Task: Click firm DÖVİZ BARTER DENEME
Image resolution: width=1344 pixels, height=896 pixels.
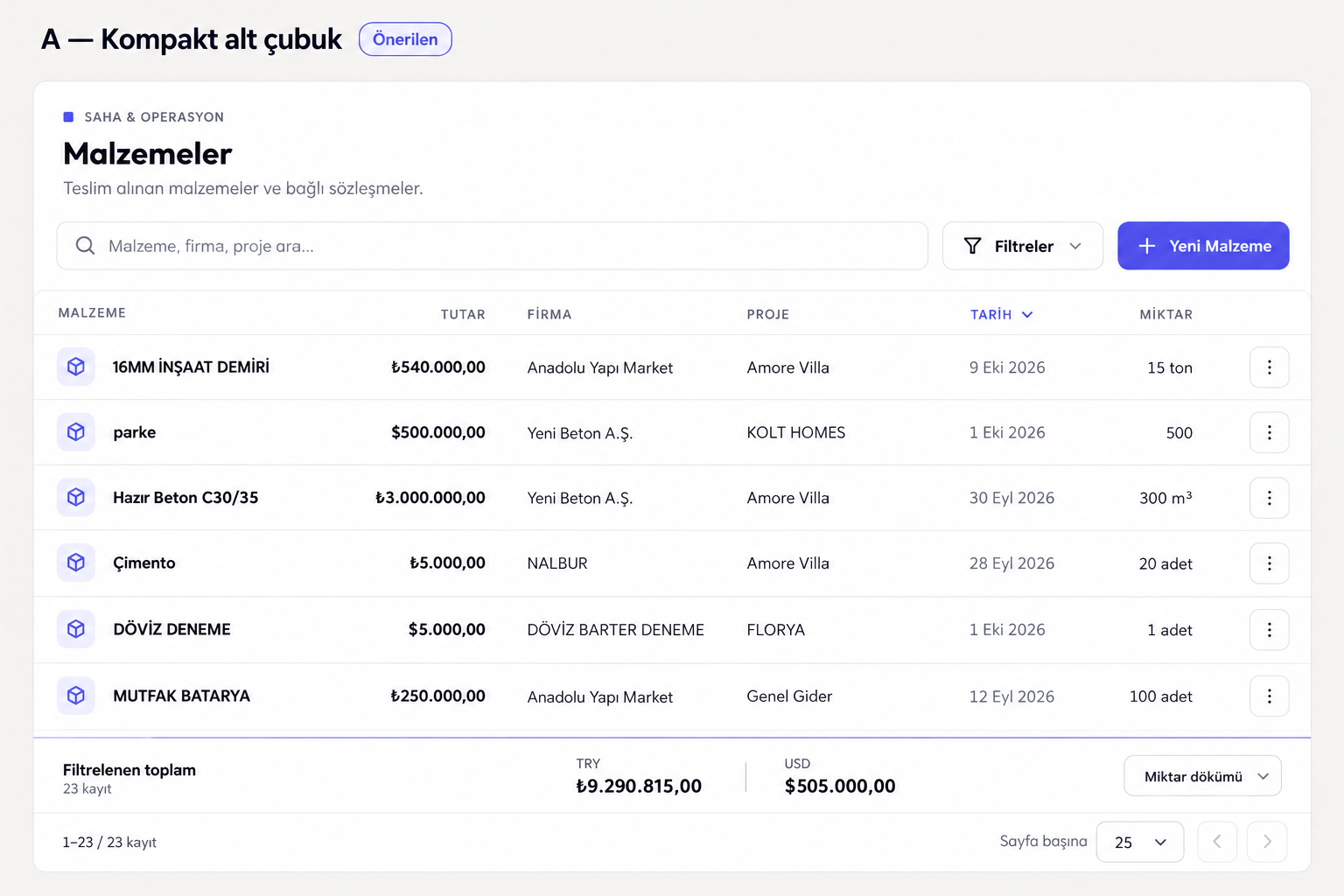Action: (615, 630)
